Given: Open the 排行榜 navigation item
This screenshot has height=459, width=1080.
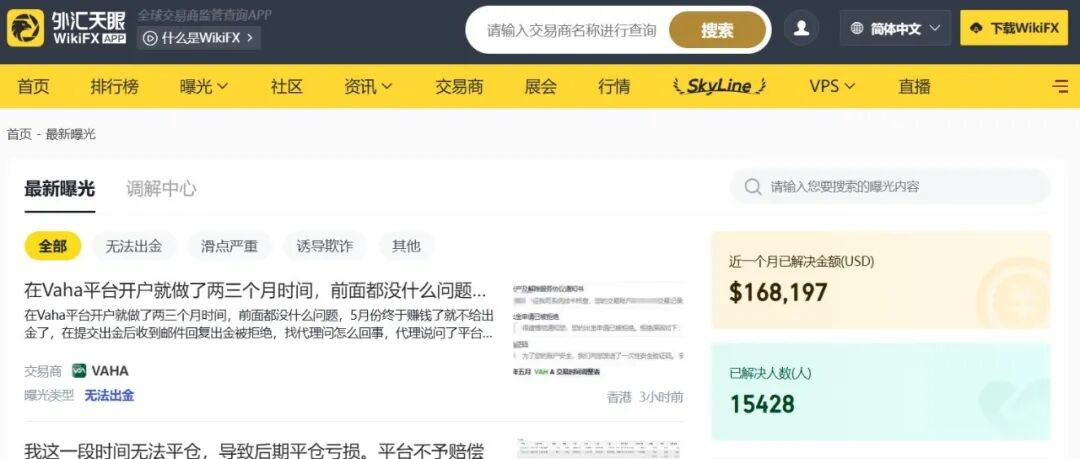Looking at the screenshot, I should 114,86.
